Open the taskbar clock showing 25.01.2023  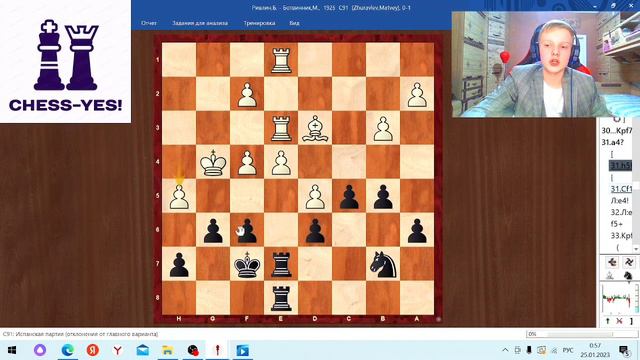(595, 350)
